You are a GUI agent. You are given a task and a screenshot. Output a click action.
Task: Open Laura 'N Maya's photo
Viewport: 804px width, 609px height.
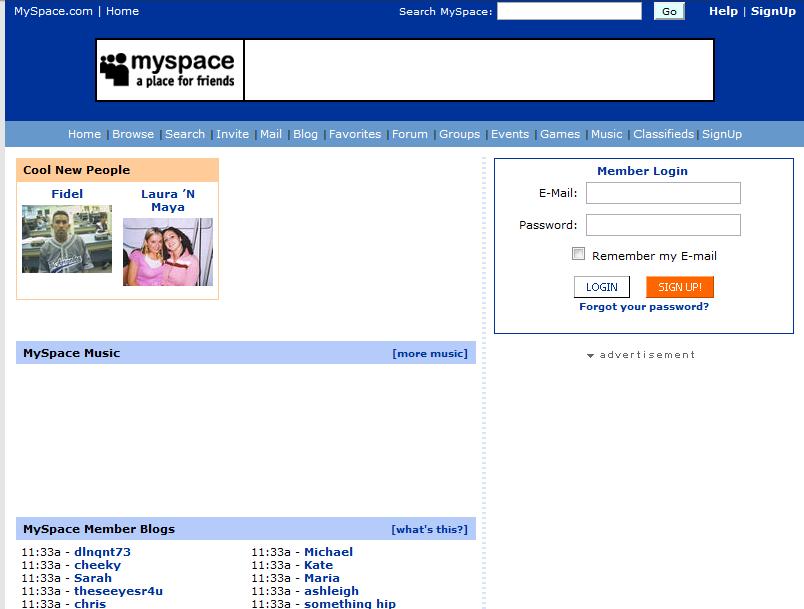click(x=168, y=252)
